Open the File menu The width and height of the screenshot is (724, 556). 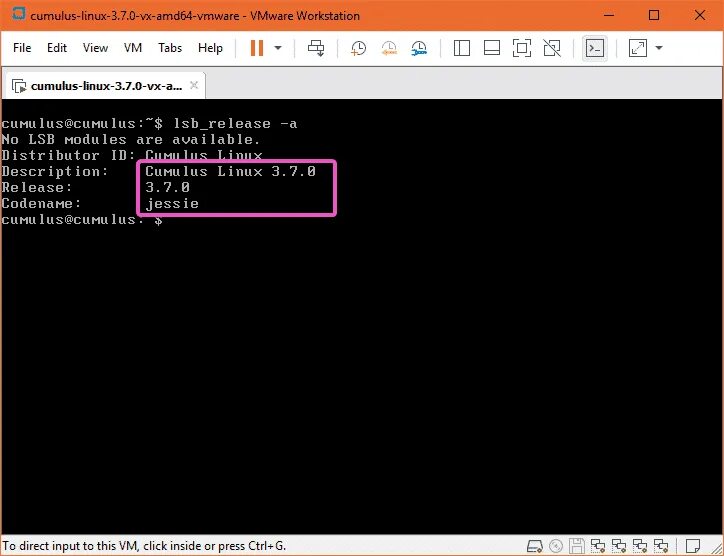tap(22, 48)
